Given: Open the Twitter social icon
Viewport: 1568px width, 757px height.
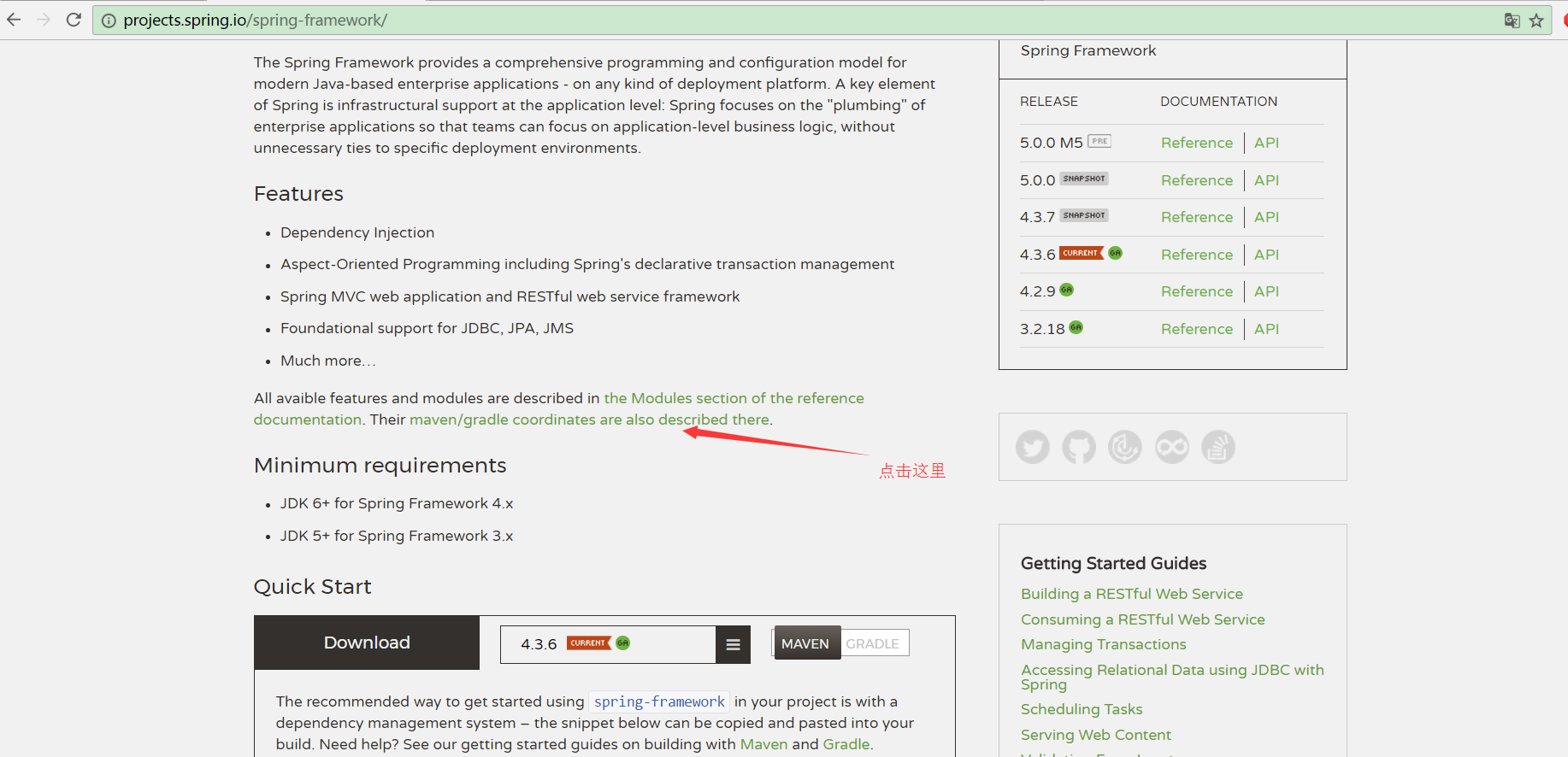Looking at the screenshot, I should tap(1032, 447).
